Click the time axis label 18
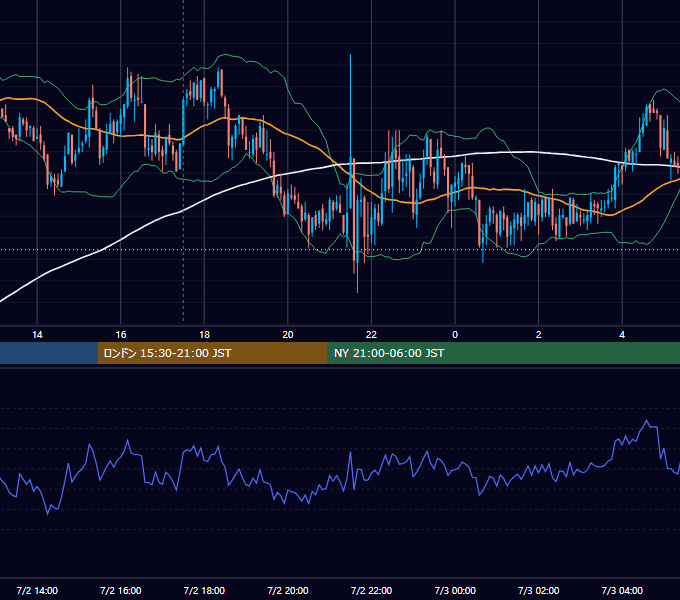The height and width of the screenshot is (600, 680). click(204, 335)
